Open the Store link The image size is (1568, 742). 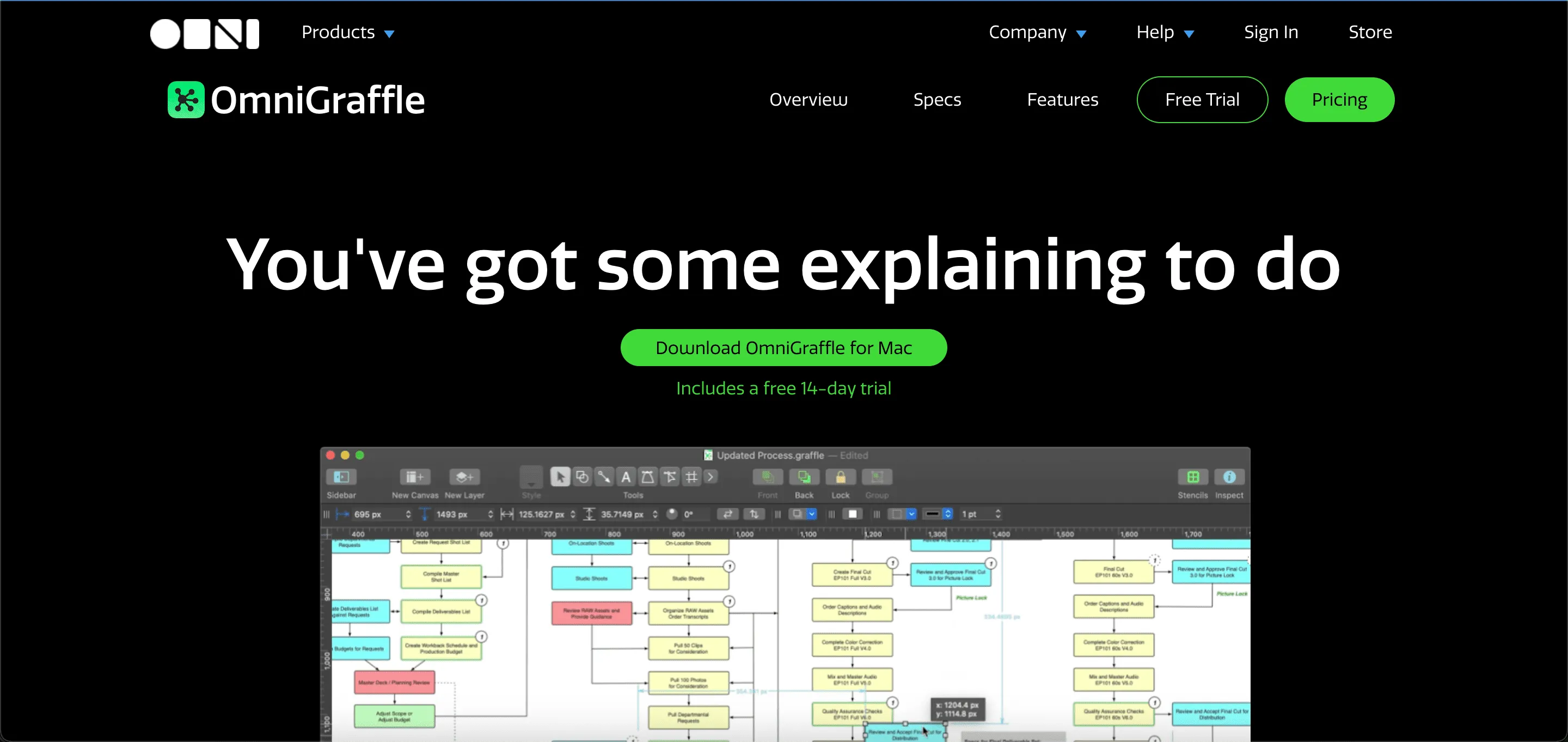pyautogui.click(x=1370, y=32)
